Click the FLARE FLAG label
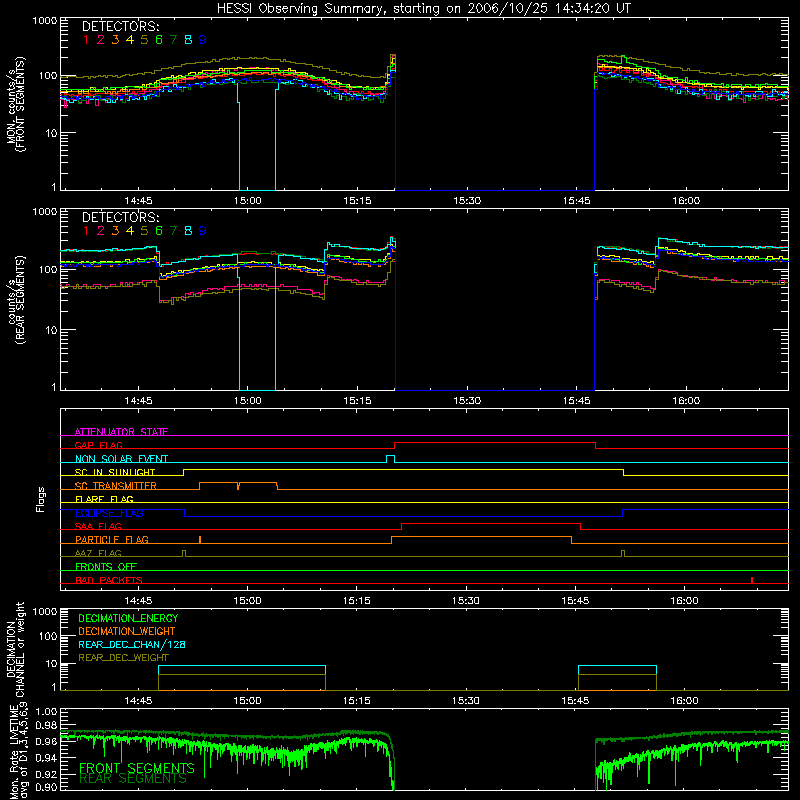 pyautogui.click(x=104, y=499)
